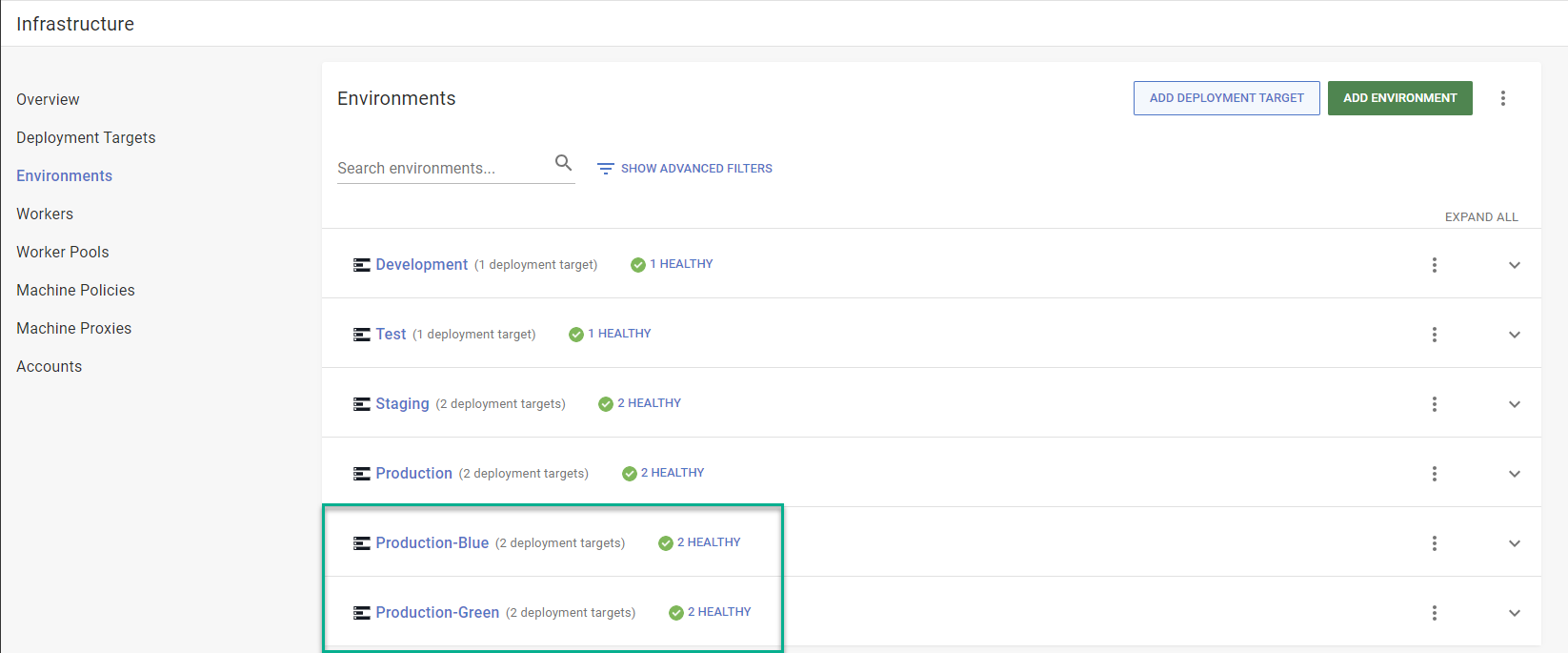Click the search magnifier icon

pyautogui.click(x=564, y=163)
